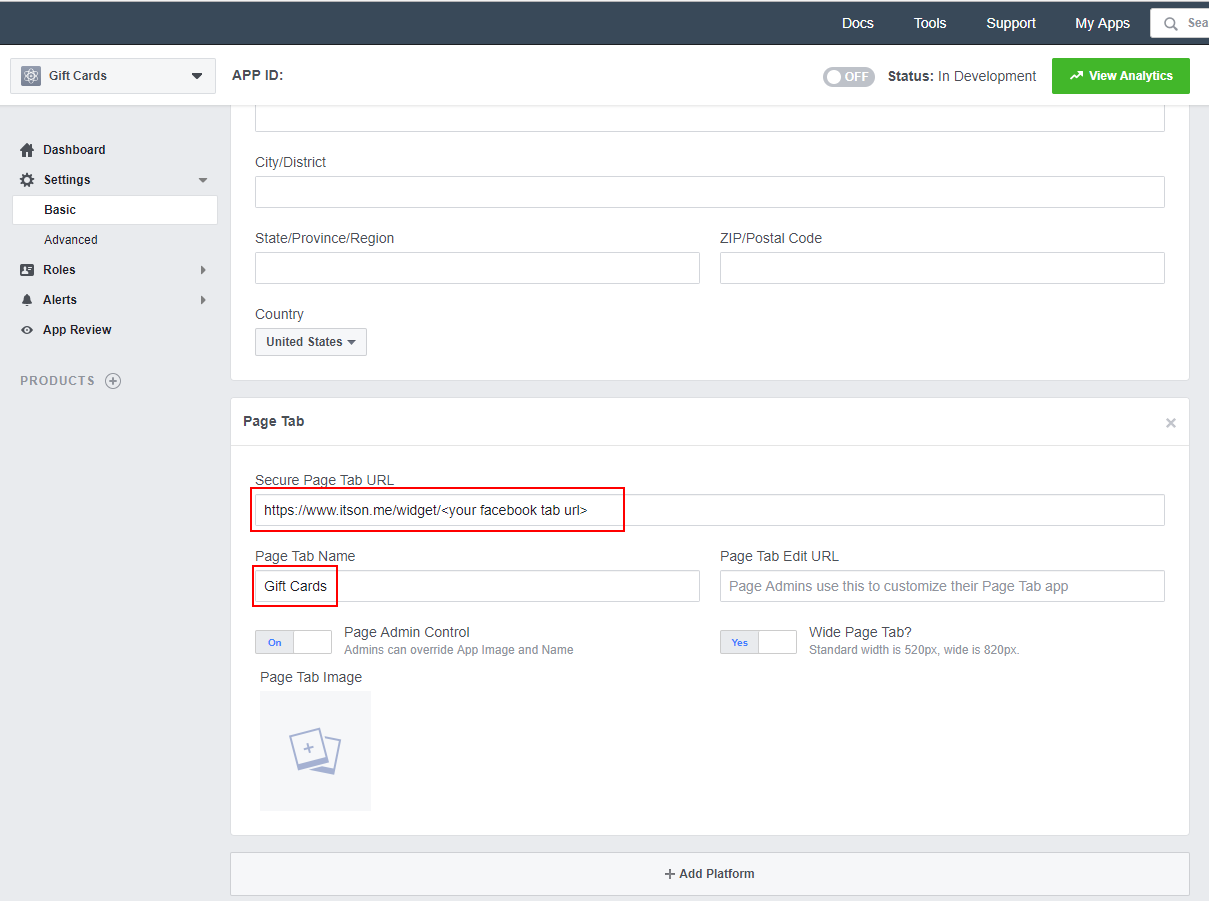Viewport: 1209px width, 901px height.
Task: Close the Page Tab section
Action: (1170, 423)
